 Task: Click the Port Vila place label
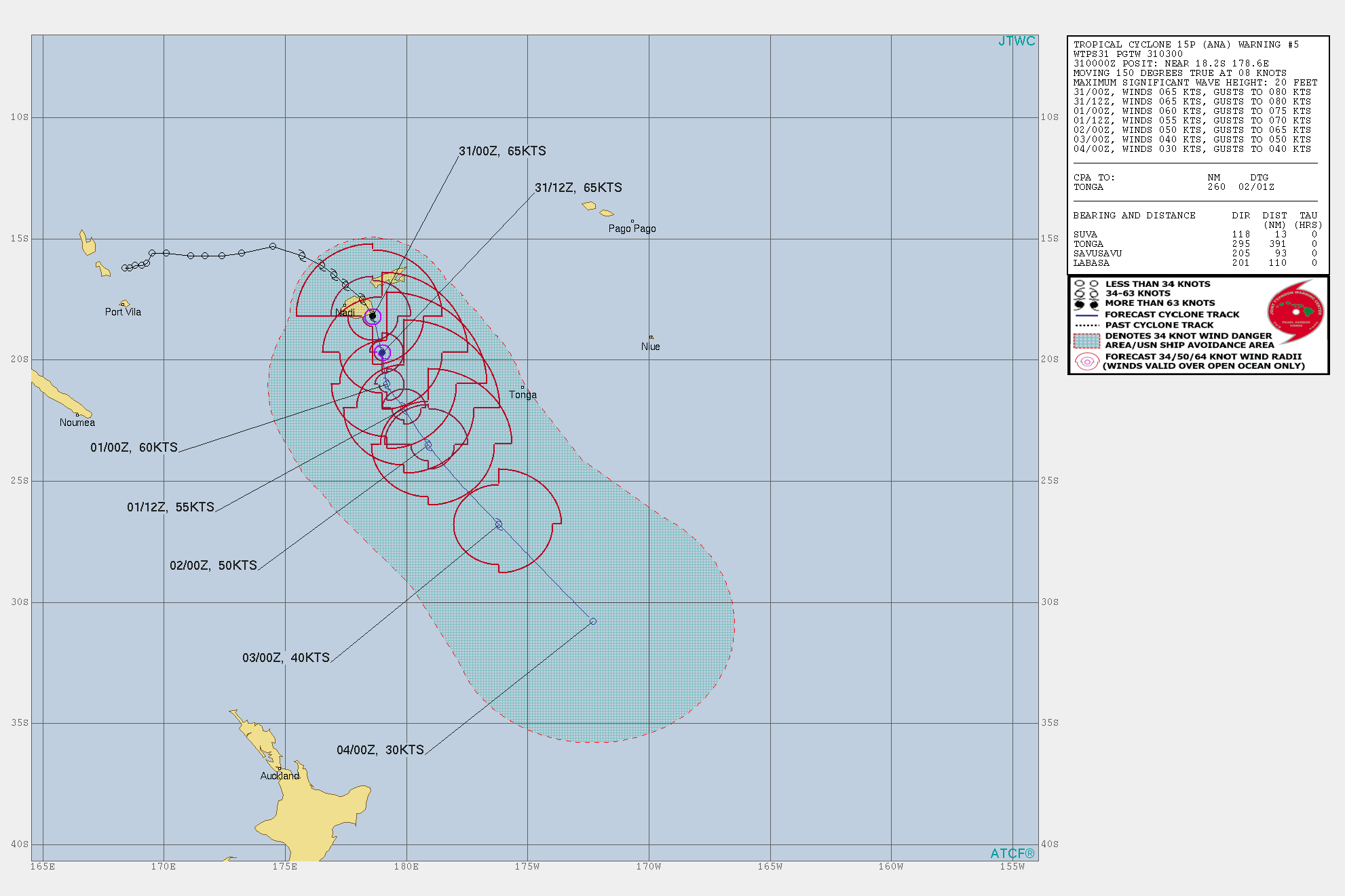tap(123, 312)
